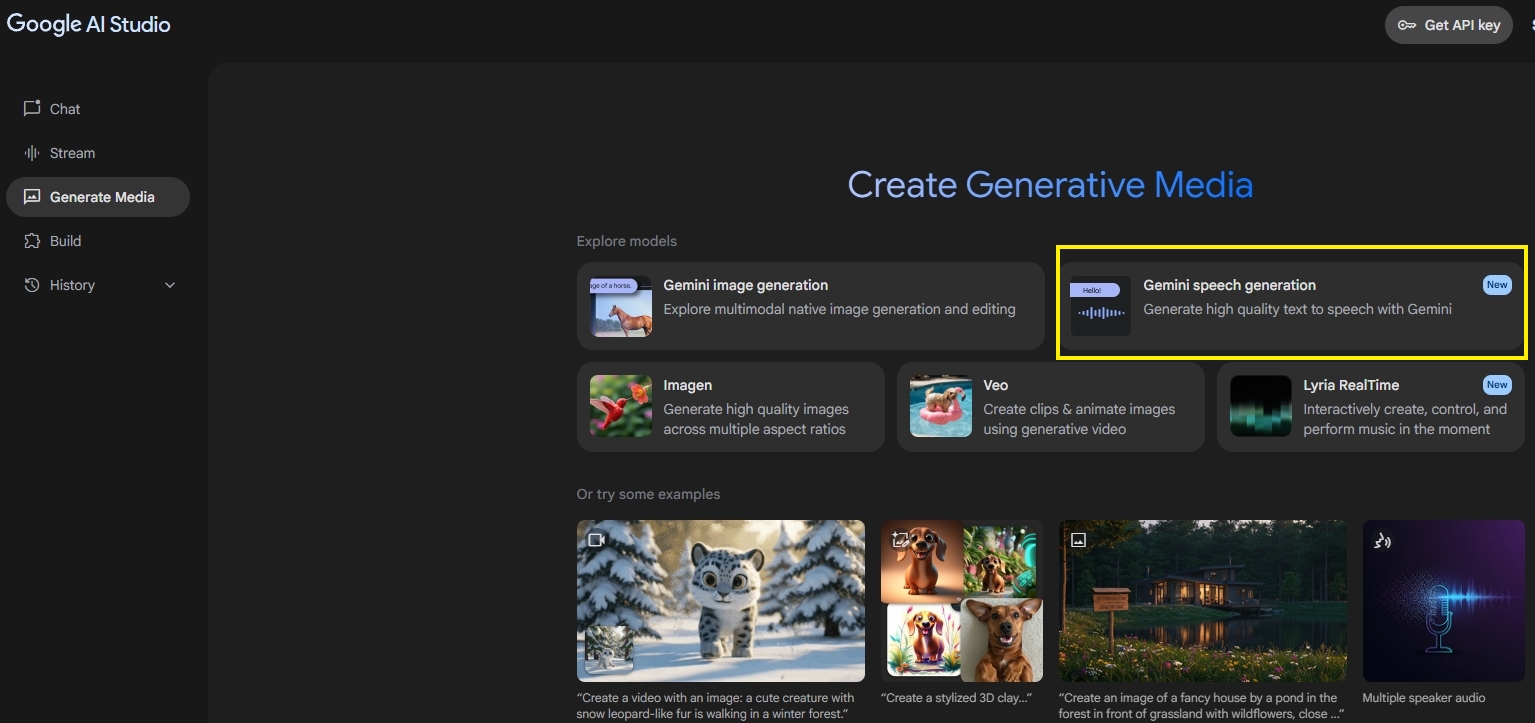Click the fancy house caption text
Image resolution: width=1535 pixels, height=723 pixels.
point(1200,706)
